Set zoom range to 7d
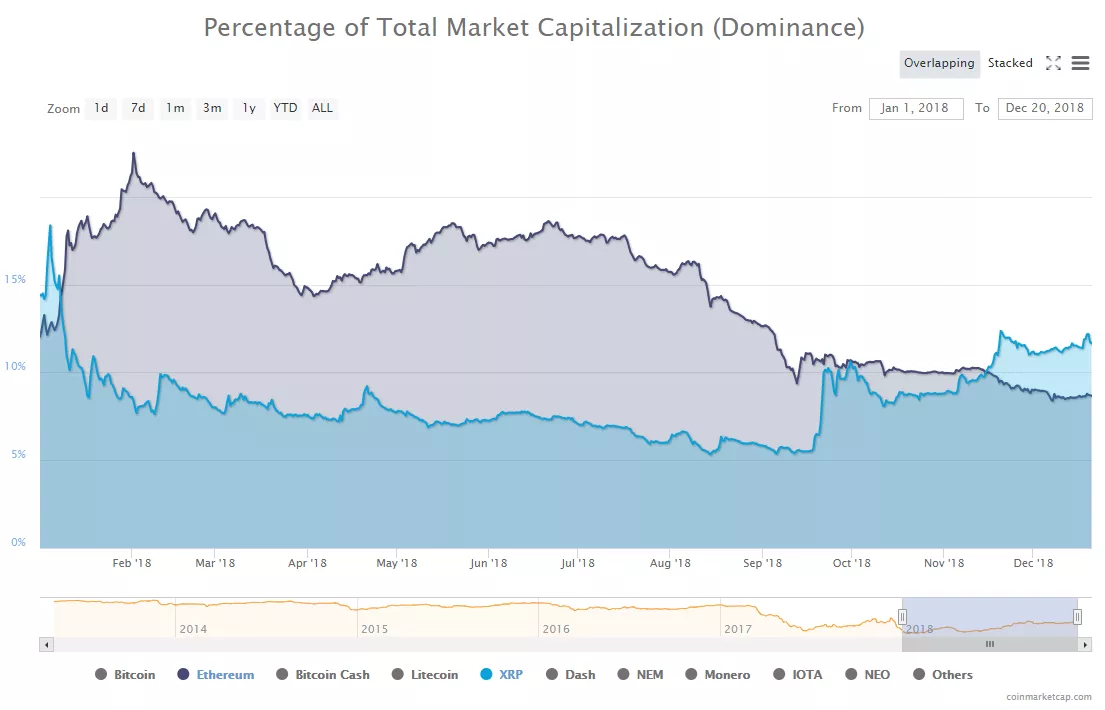1105x710 pixels. click(138, 108)
